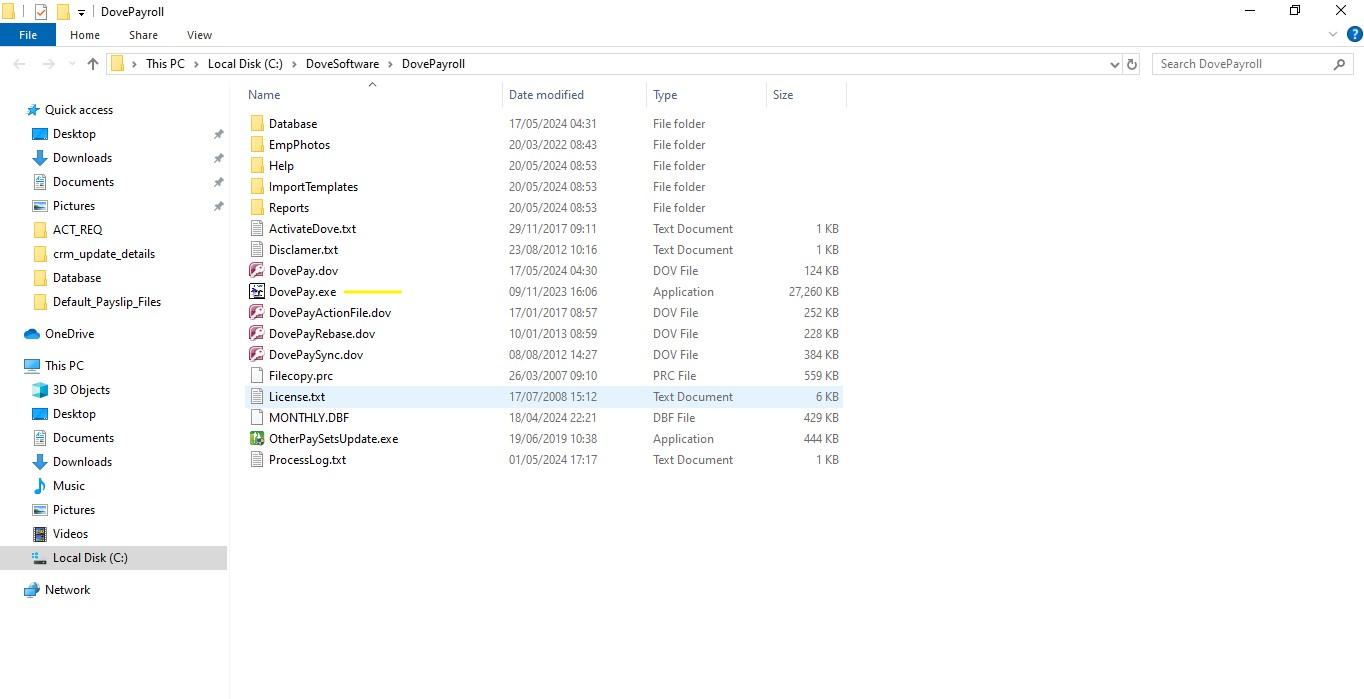Click the DovePay.exe application icon
This screenshot has height=699, width=1364.
click(x=257, y=292)
